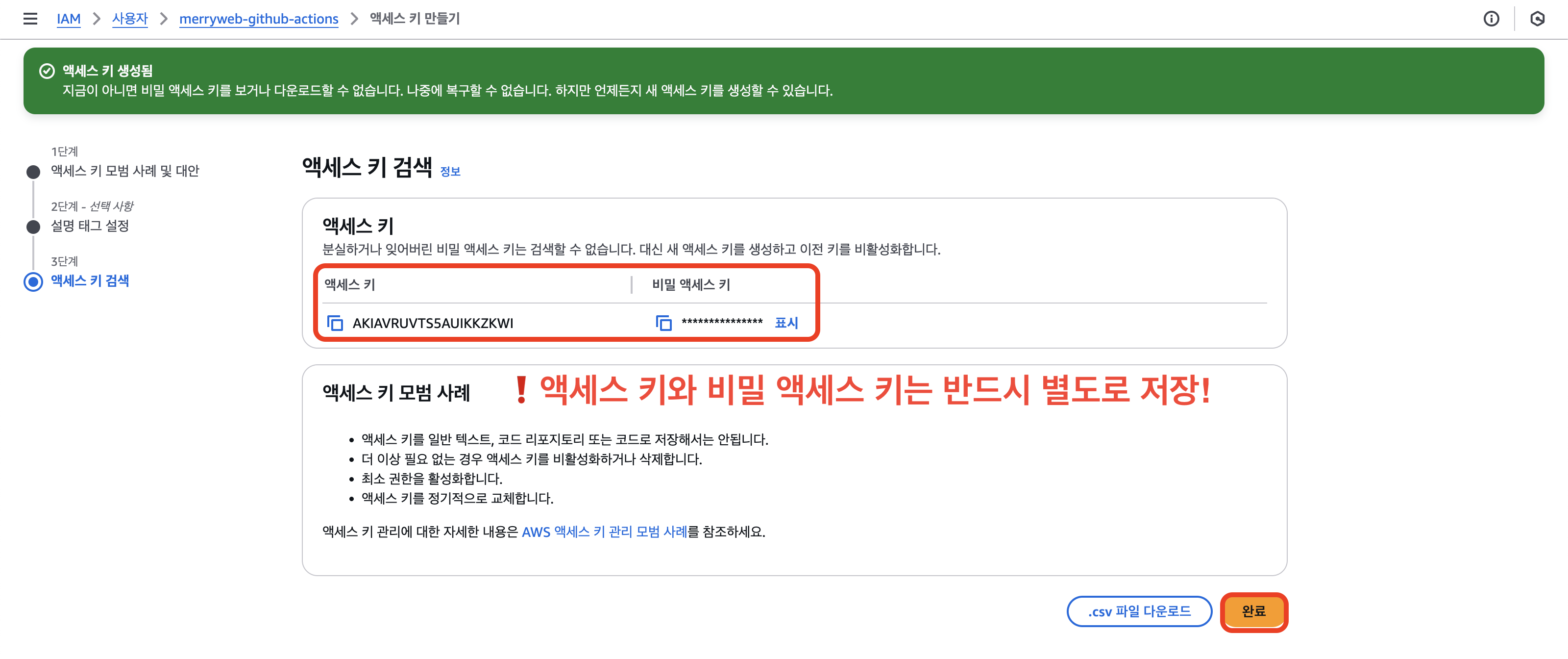1568x659 pixels.
Task: Go to IAM breadcrumb
Action: (x=68, y=19)
